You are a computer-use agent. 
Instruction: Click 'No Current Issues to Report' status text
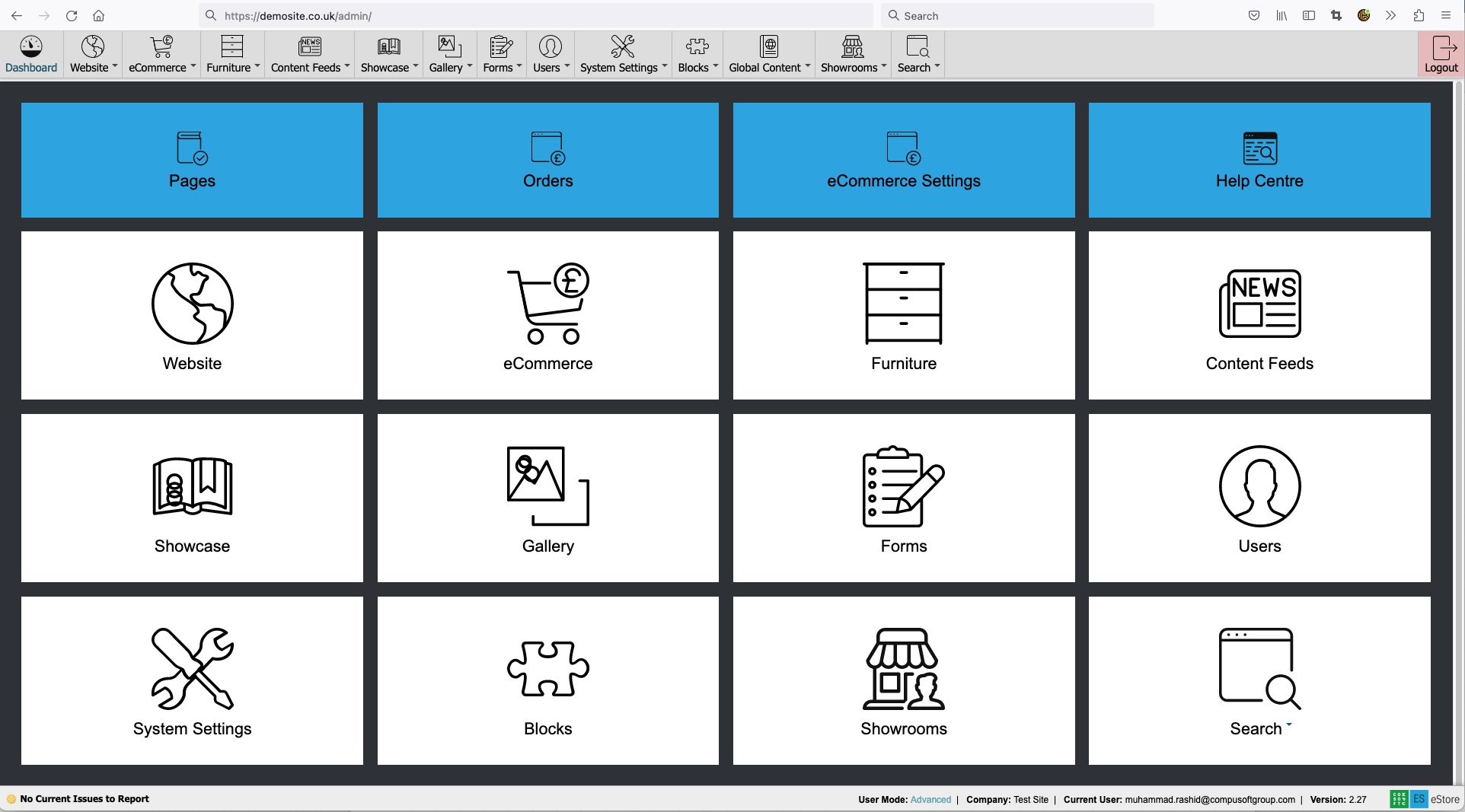[x=85, y=799]
